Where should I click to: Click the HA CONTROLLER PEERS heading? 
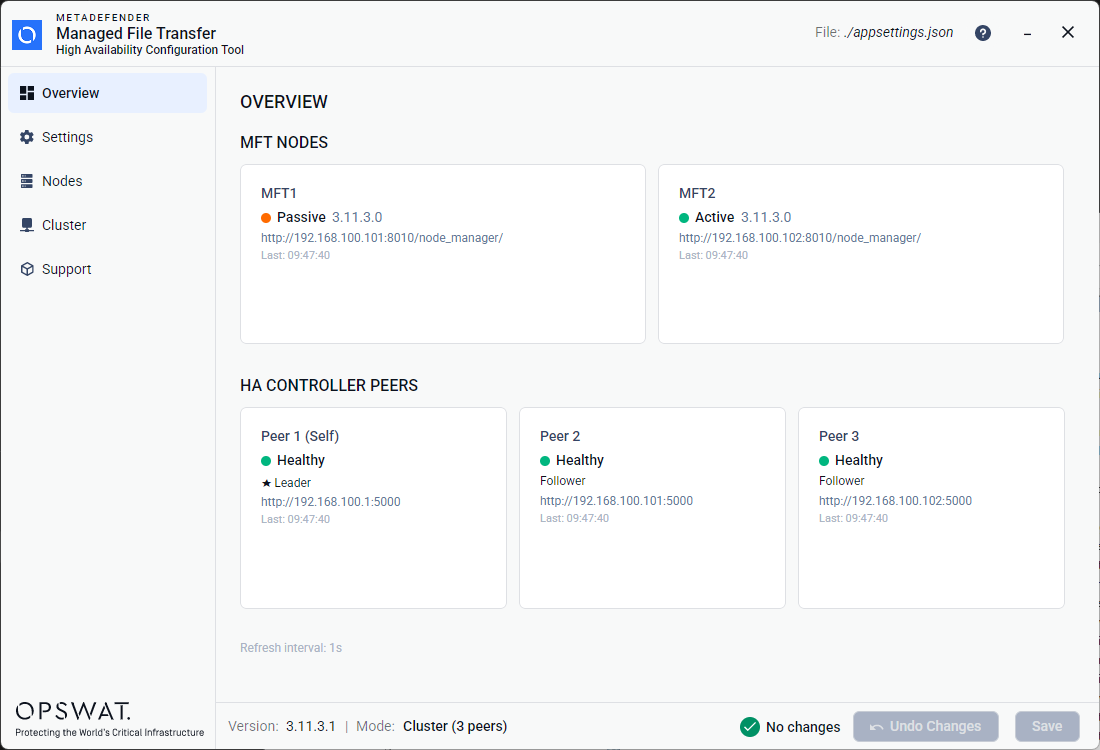(328, 385)
